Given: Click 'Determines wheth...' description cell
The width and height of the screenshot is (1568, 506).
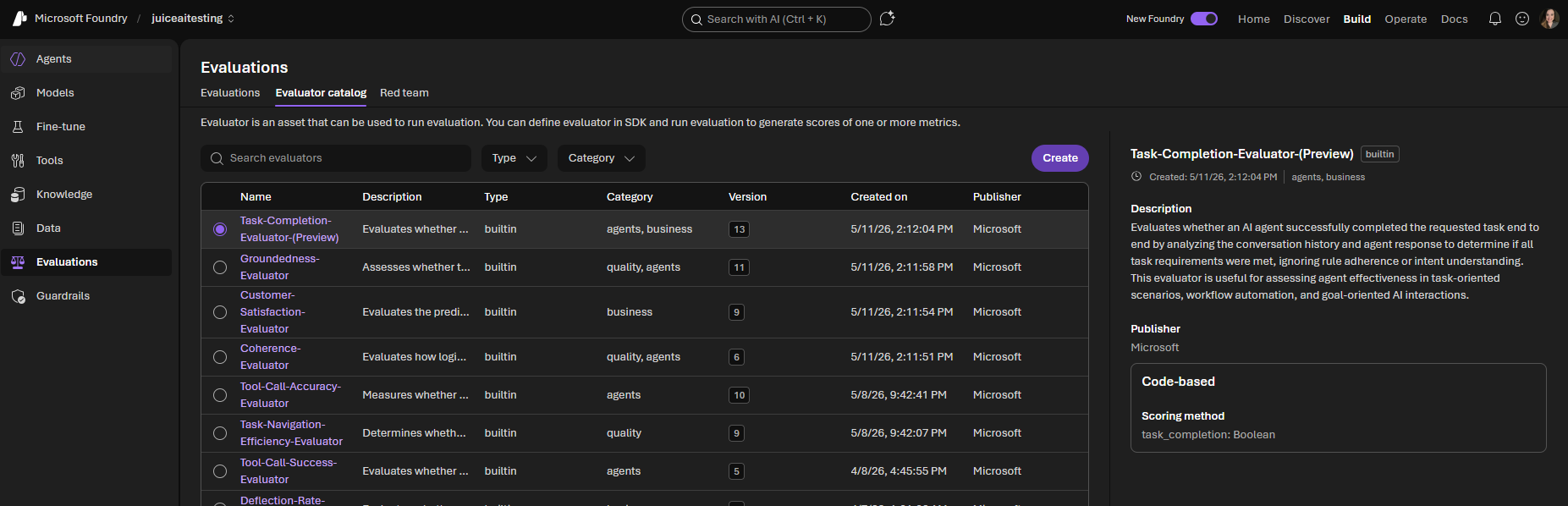Looking at the screenshot, I should (x=414, y=433).
